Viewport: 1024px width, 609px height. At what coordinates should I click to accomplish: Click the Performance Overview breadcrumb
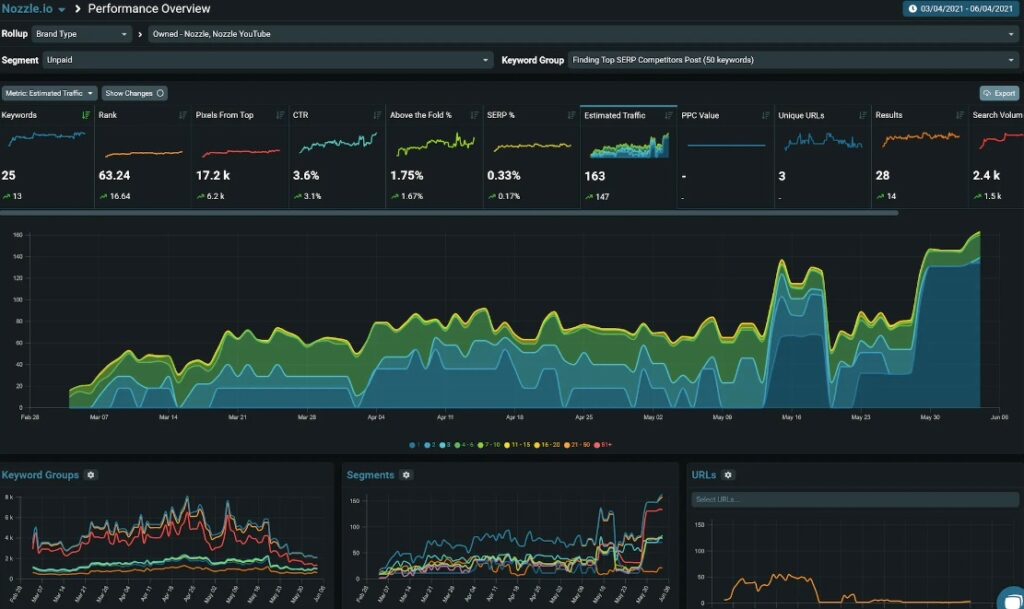pos(149,9)
